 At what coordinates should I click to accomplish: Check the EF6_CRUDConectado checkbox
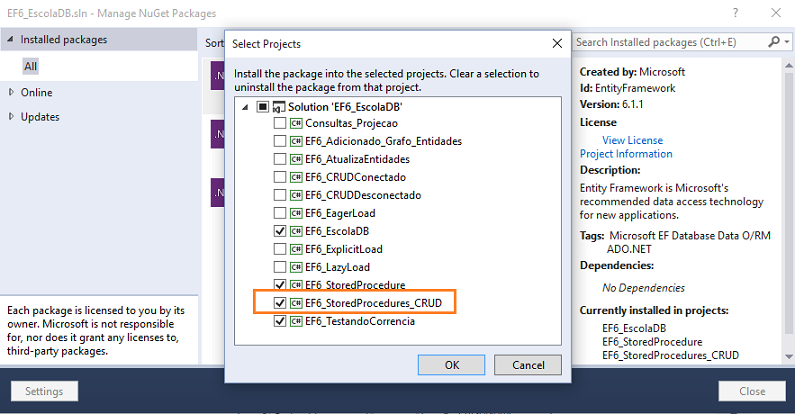pyautogui.click(x=279, y=177)
